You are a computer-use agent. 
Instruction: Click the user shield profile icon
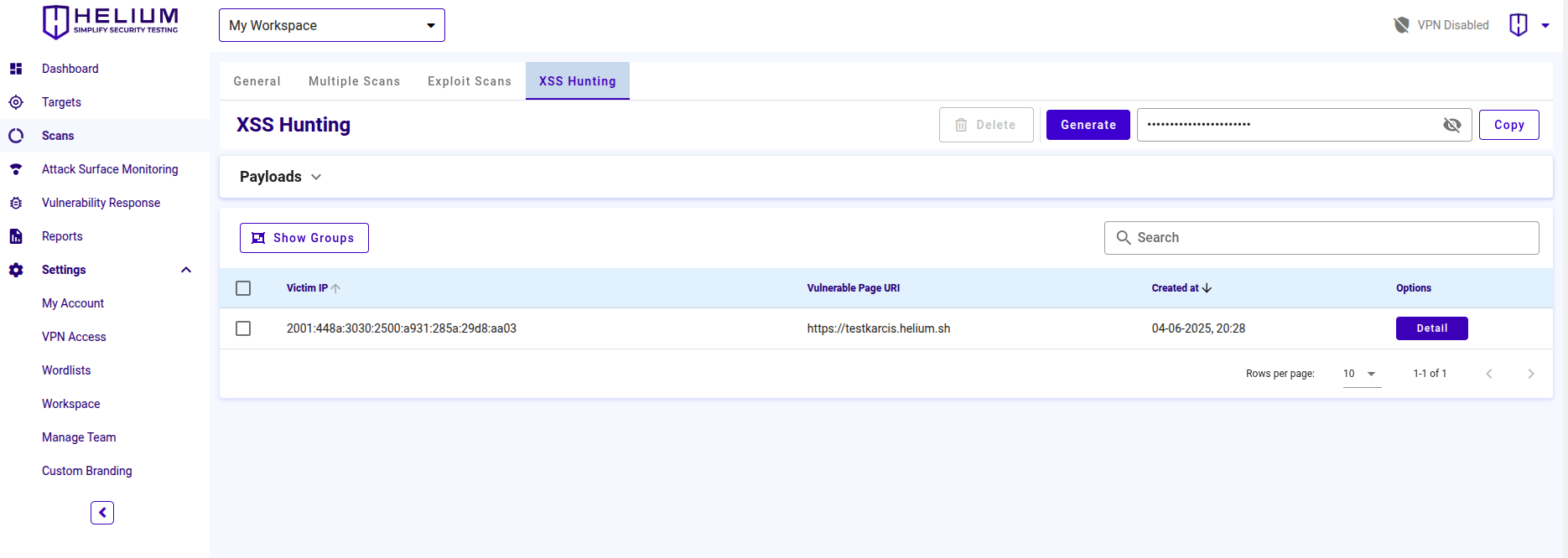pyautogui.click(x=1519, y=25)
